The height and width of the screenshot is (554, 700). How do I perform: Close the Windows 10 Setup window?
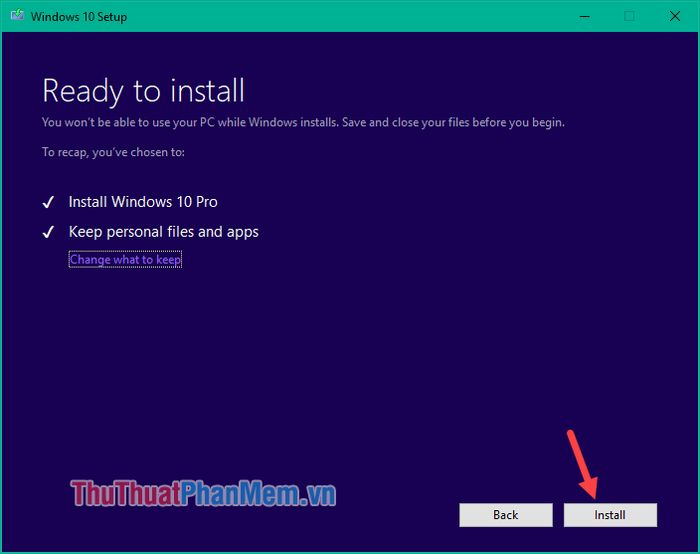(675, 17)
